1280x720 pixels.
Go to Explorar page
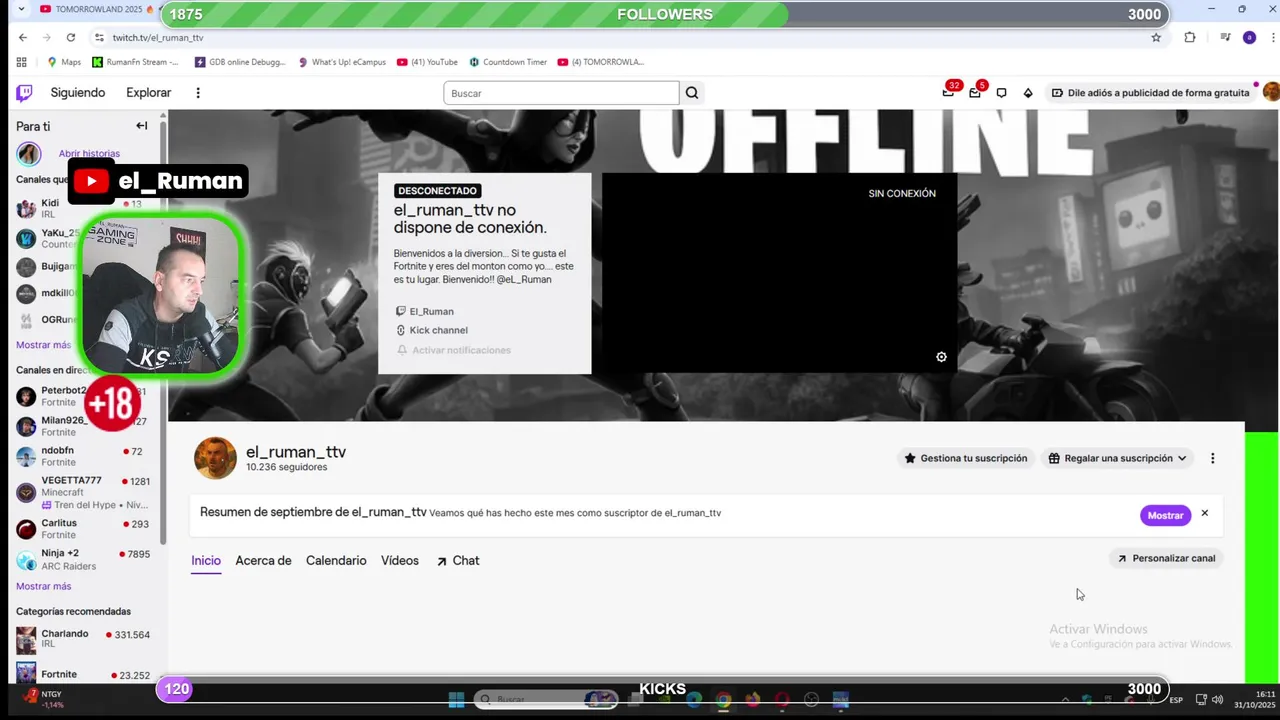149,93
